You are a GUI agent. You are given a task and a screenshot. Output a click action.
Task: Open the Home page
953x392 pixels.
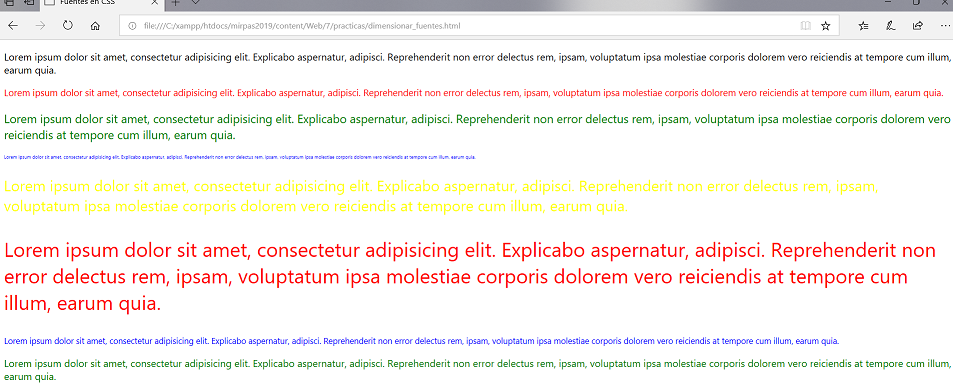pos(95,26)
